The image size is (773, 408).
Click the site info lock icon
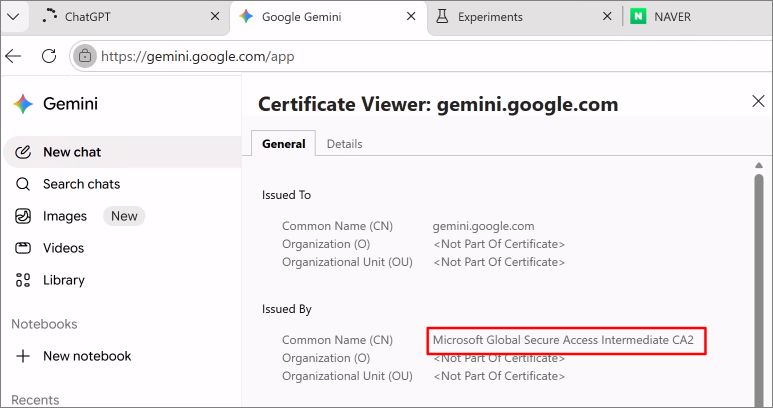(x=85, y=56)
